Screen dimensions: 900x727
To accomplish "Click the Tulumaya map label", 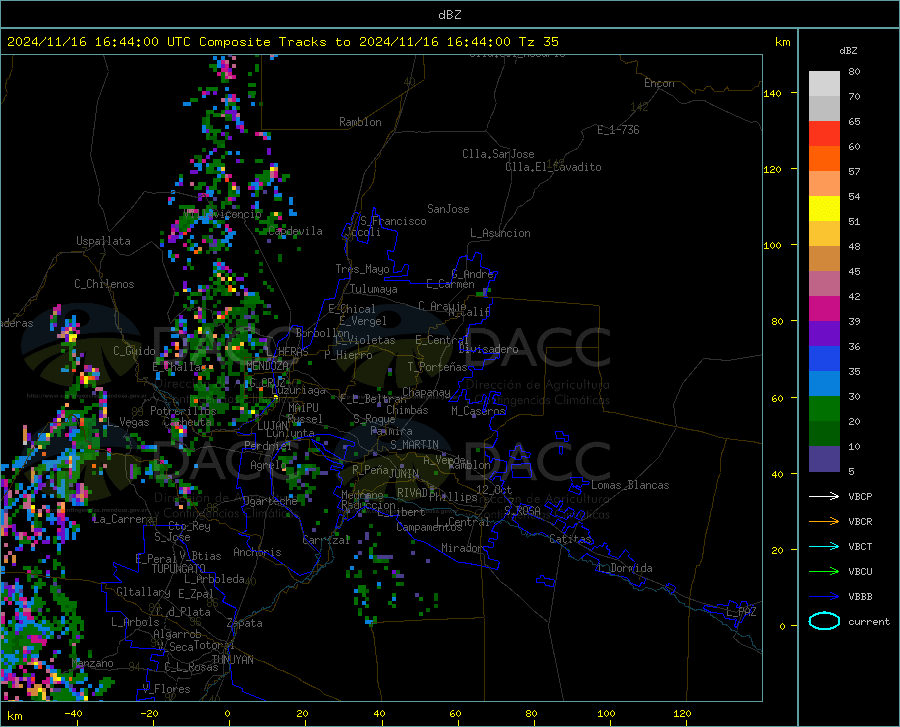I will pyautogui.click(x=374, y=289).
